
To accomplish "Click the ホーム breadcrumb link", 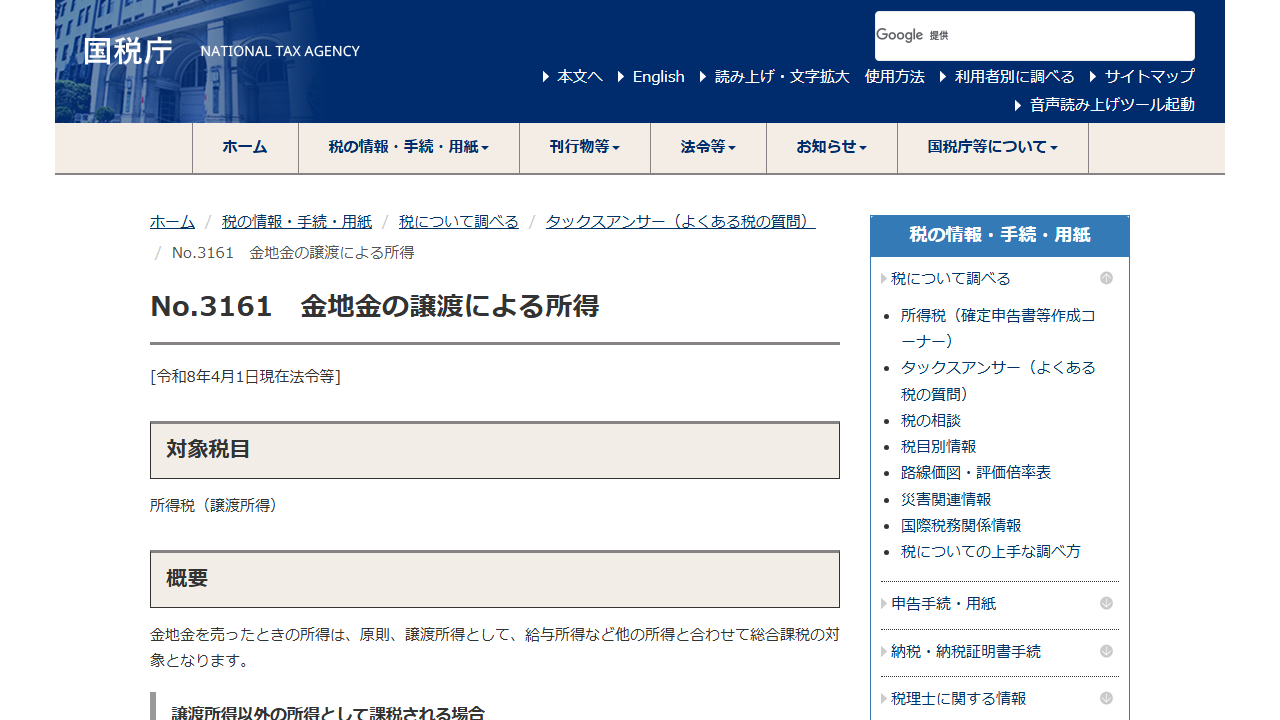I will (x=172, y=222).
